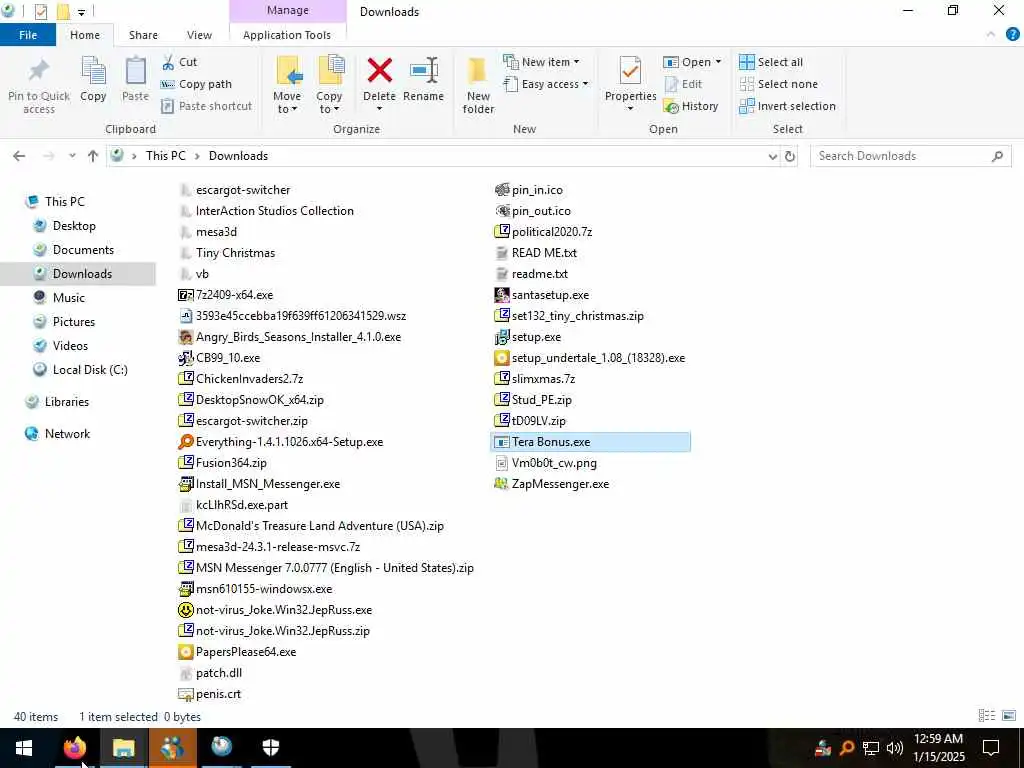
Task: Open Firefox from the taskbar
Action: [x=74, y=748]
